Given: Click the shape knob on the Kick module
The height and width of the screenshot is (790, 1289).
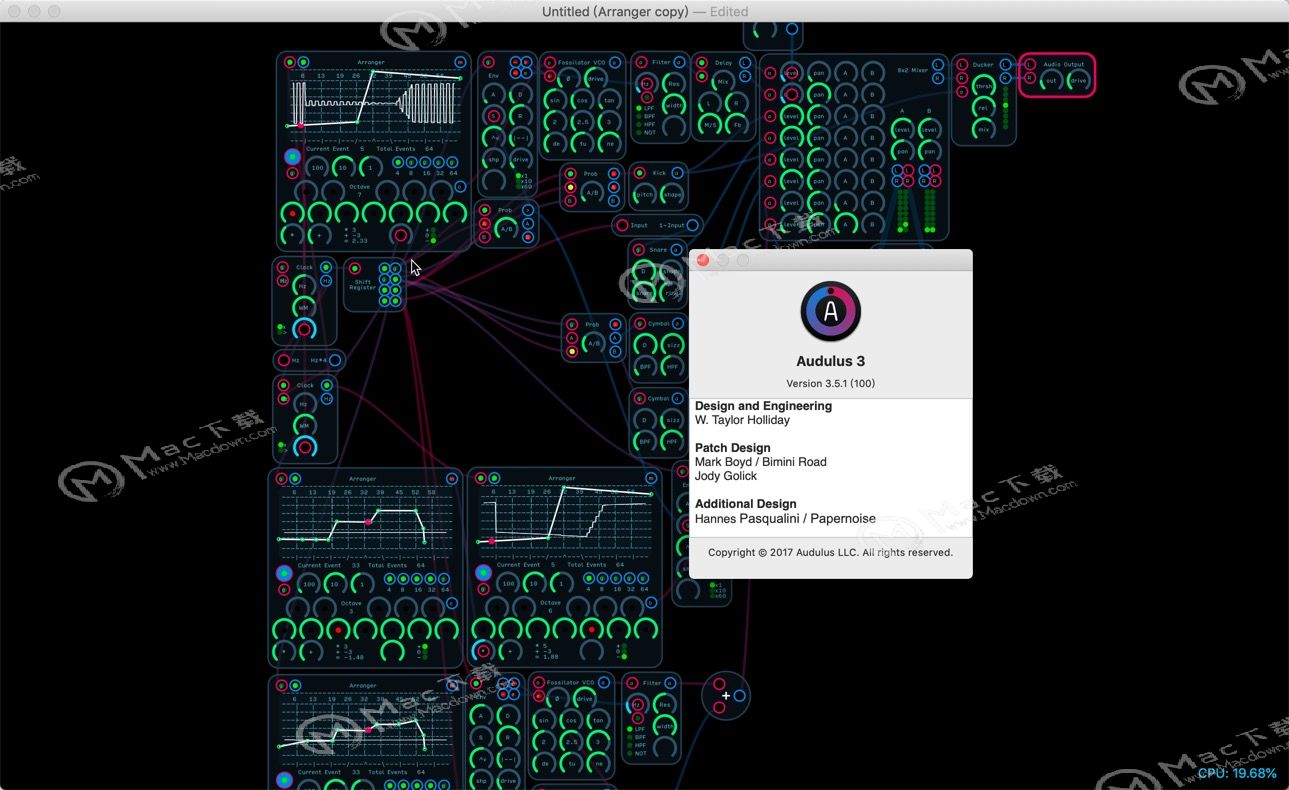Looking at the screenshot, I should (x=671, y=194).
